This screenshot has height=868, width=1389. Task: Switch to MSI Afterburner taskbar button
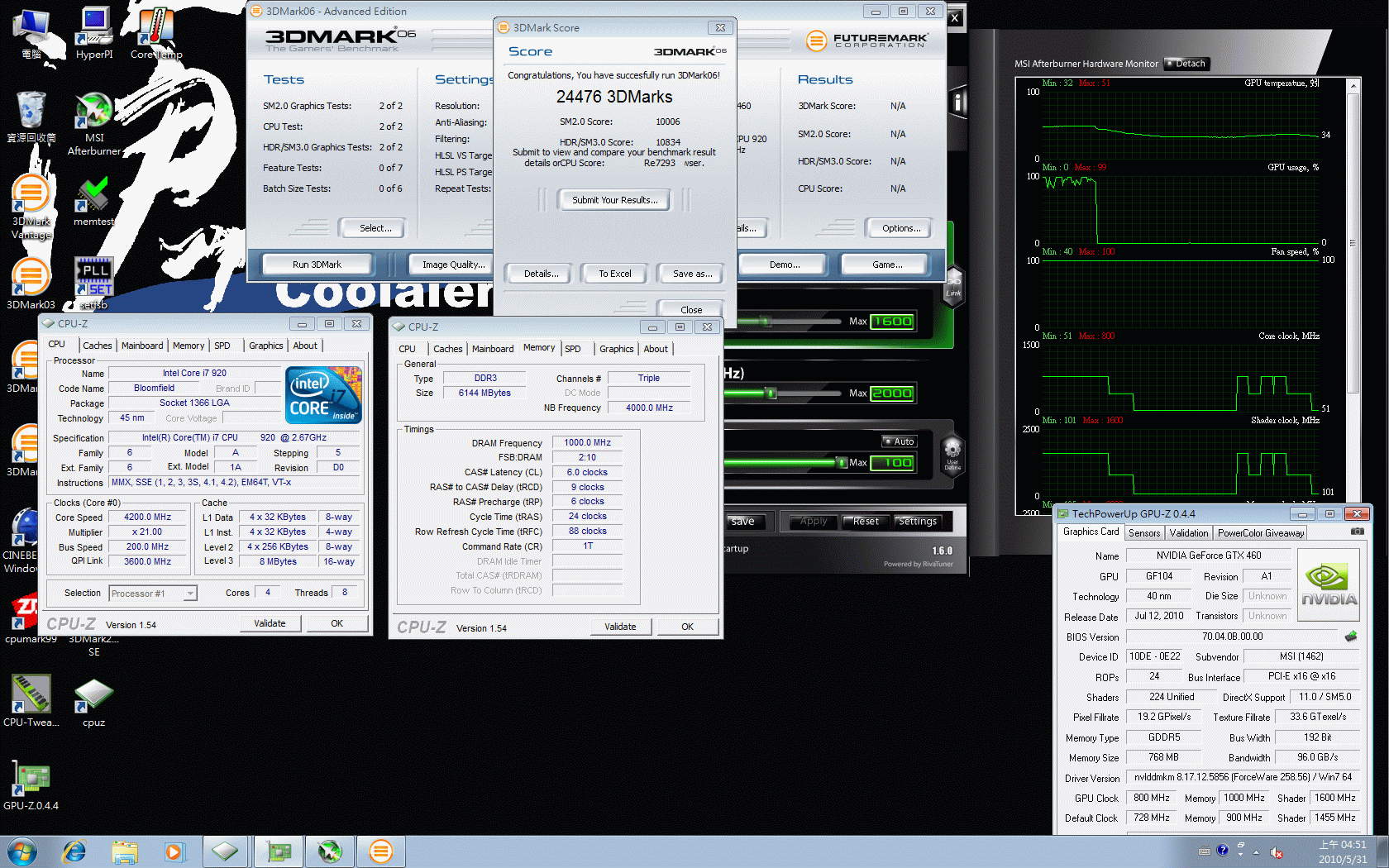(330, 851)
